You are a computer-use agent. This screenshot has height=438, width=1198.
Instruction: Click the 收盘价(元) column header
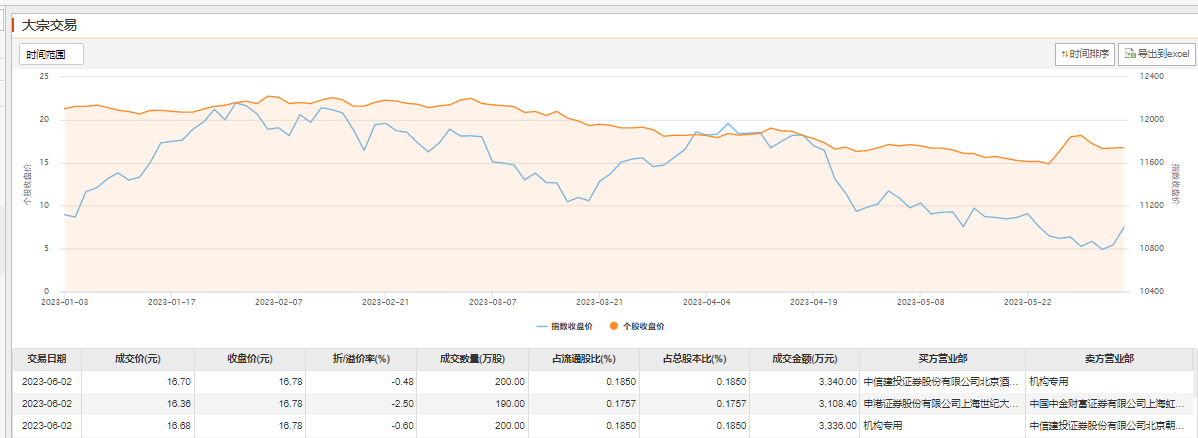click(250, 359)
